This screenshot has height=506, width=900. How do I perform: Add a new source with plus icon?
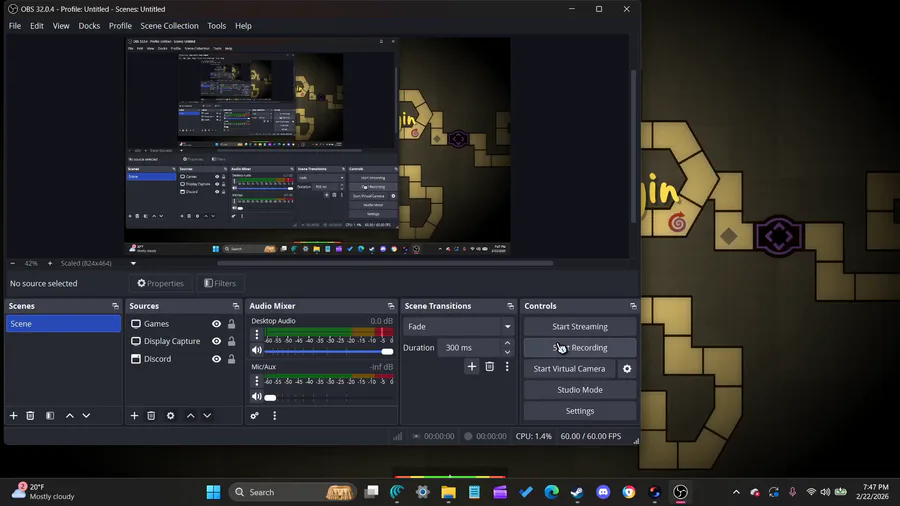(134, 415)
